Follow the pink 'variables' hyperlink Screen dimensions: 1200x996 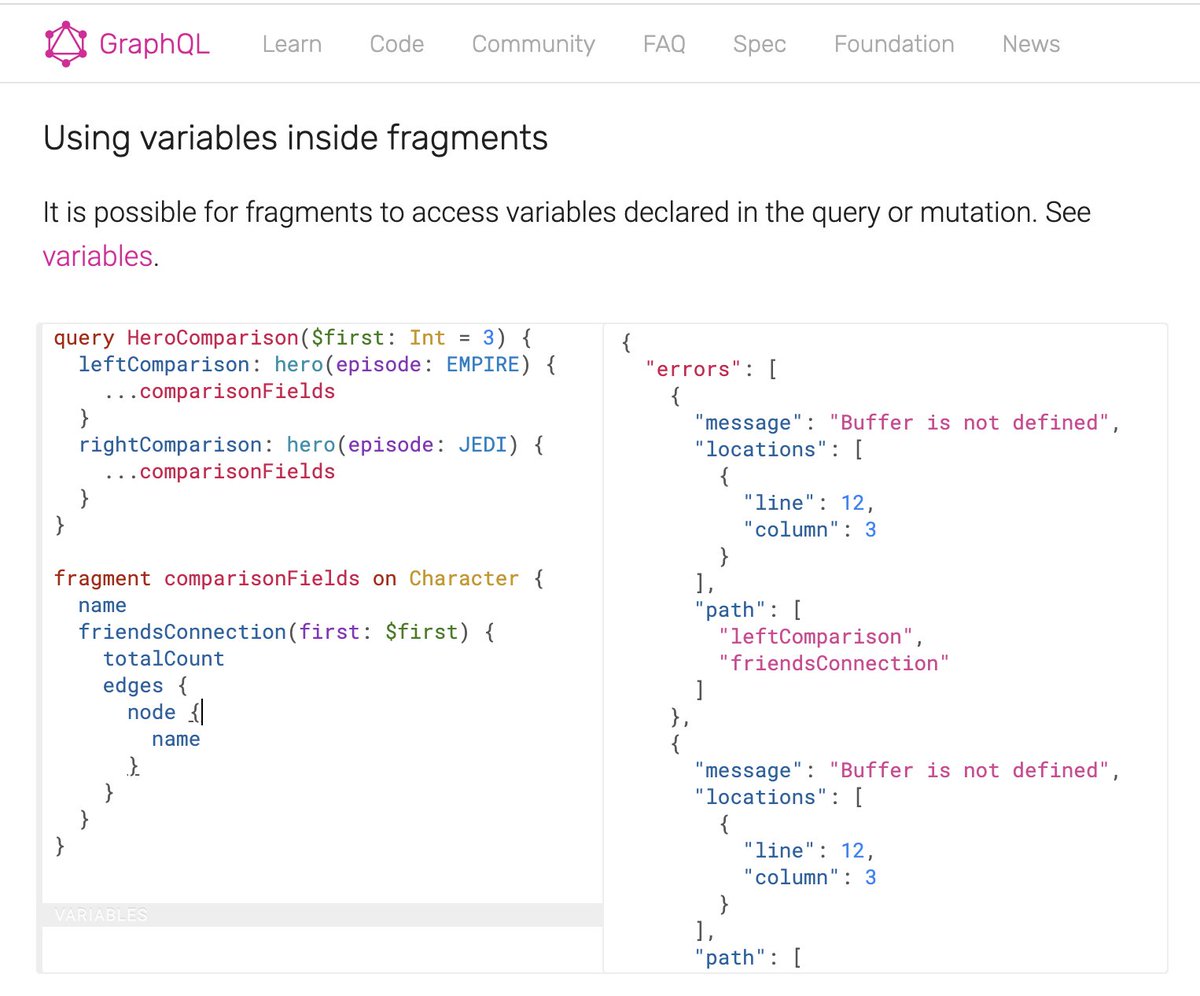coord(97,256)
